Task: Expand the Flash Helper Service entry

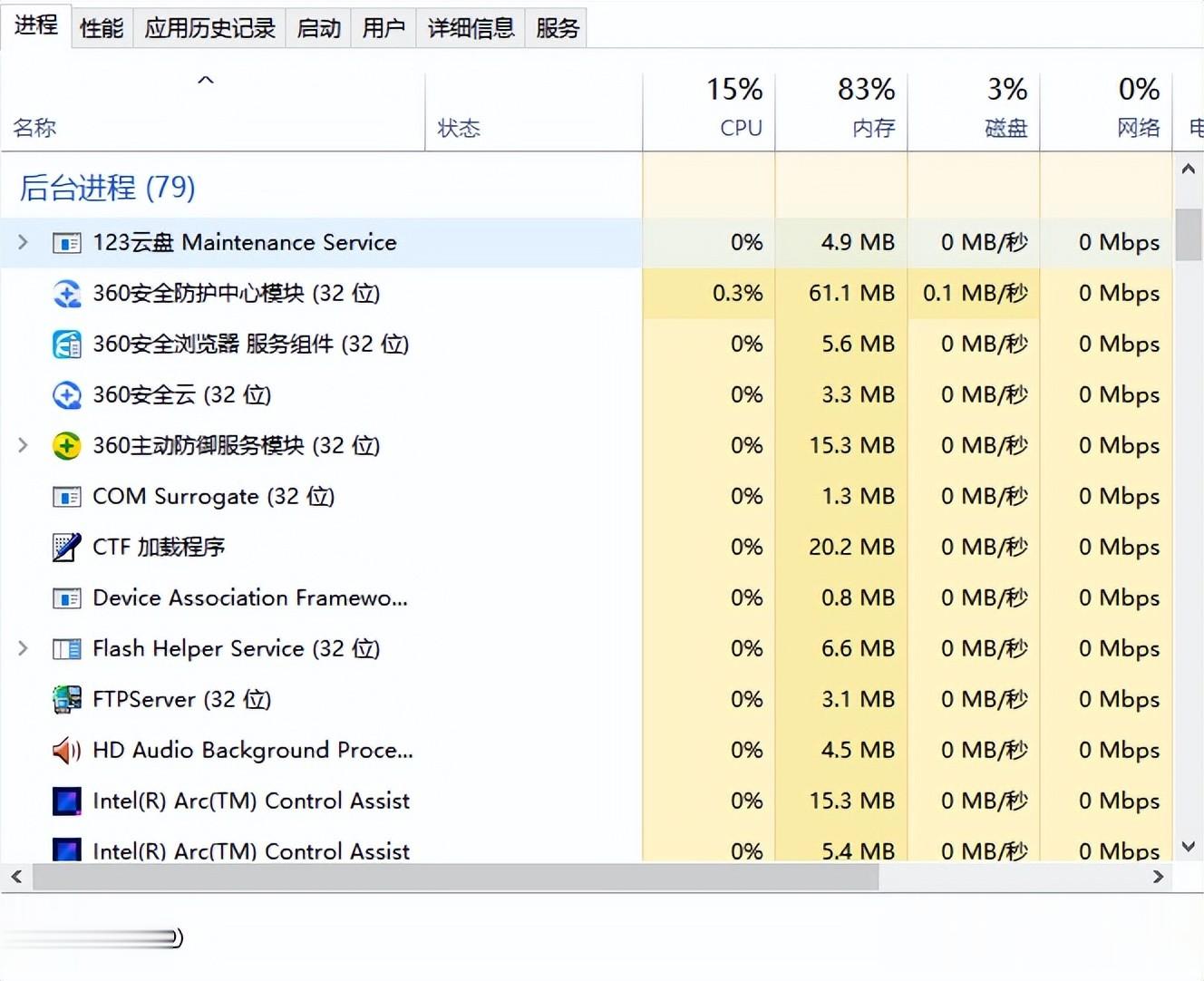Action: (x=24, y=649)
